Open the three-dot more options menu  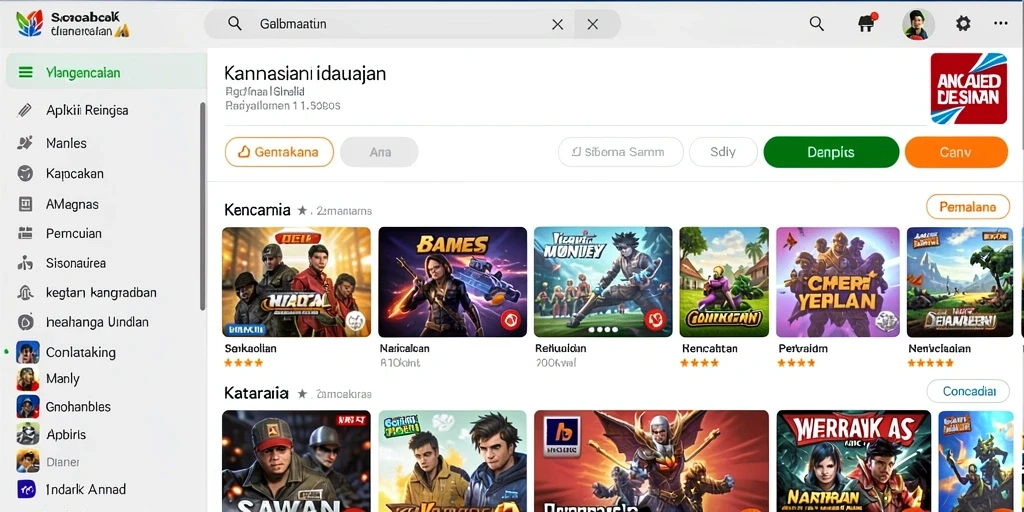1000,23
